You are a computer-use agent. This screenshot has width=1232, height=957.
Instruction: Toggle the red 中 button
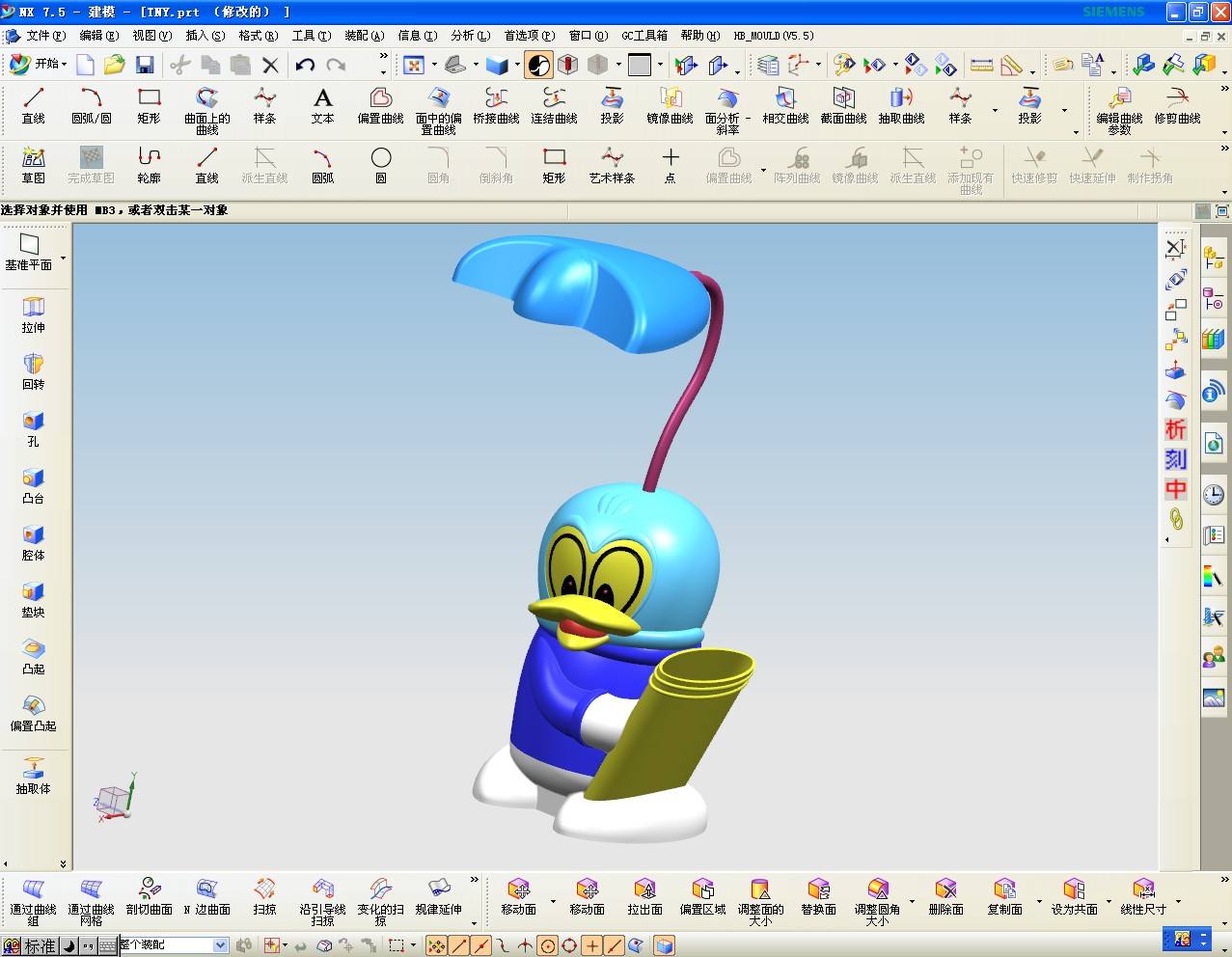click(x=1175, y=488)
